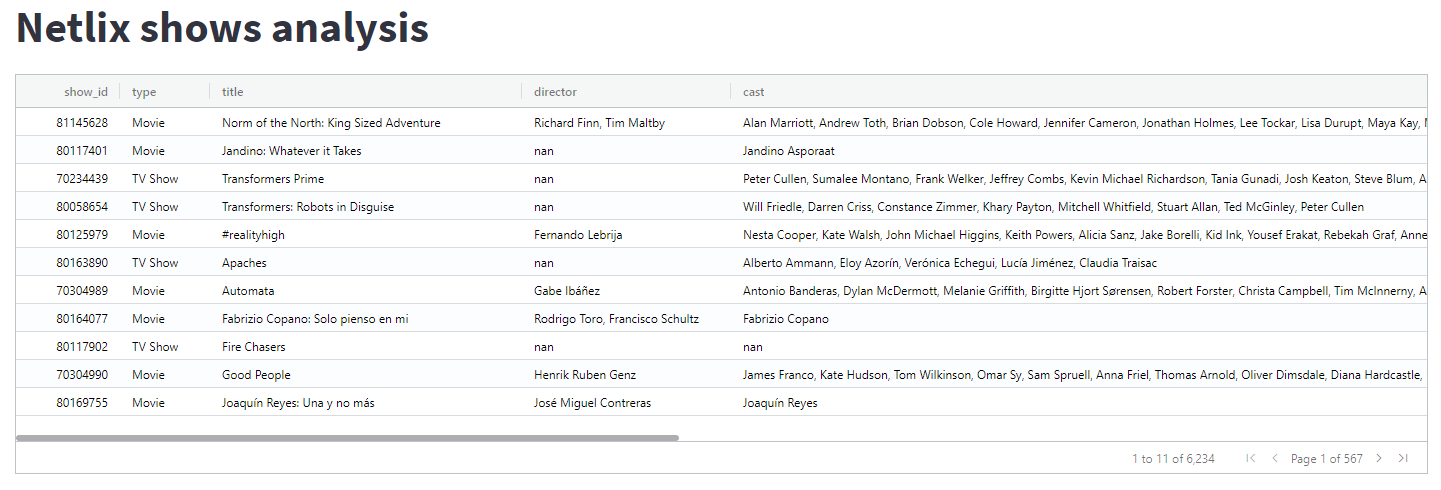The height and width of the screenshot is (490, 1441).
Task: Click cast cell 'Fabrizio Copano'
Action: click(x=786, y=319)
